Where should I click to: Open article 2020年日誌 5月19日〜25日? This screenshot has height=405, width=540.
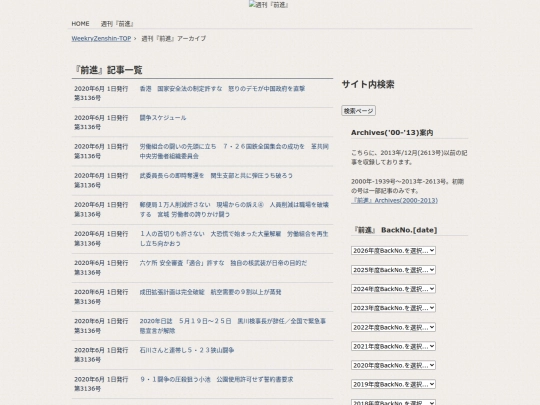pos(233,326)
